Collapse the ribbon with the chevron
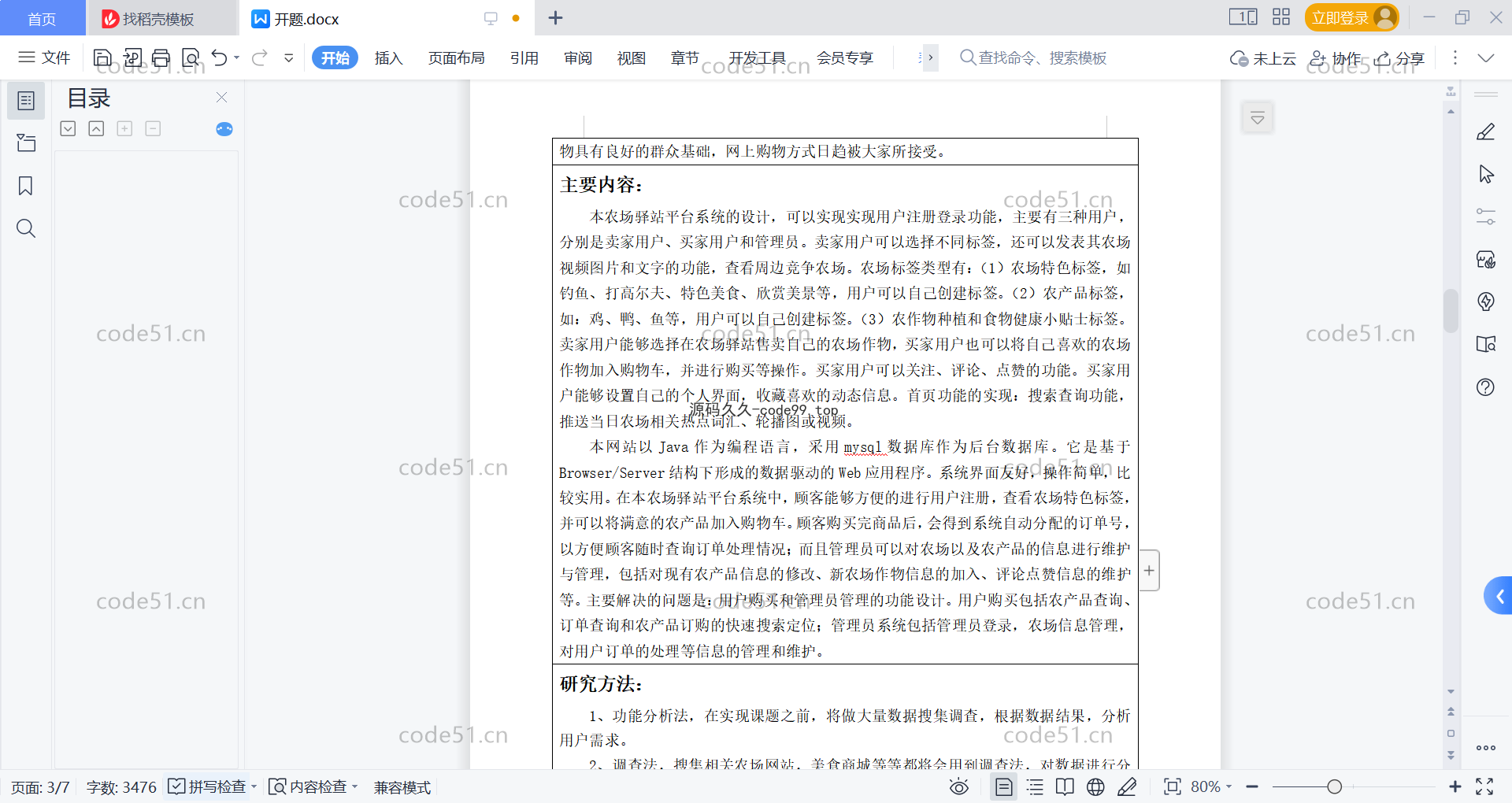 point(1486,57)
